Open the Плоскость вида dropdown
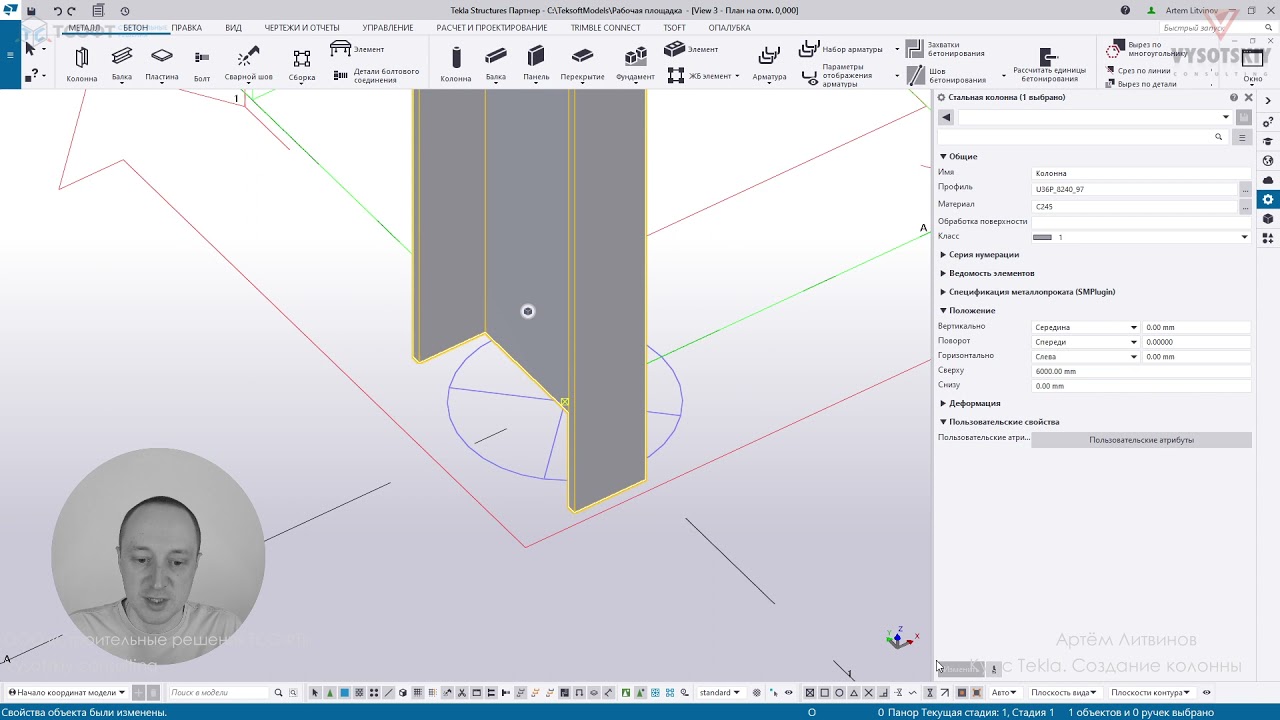The image size is (1280, 720). [1063, 692]
